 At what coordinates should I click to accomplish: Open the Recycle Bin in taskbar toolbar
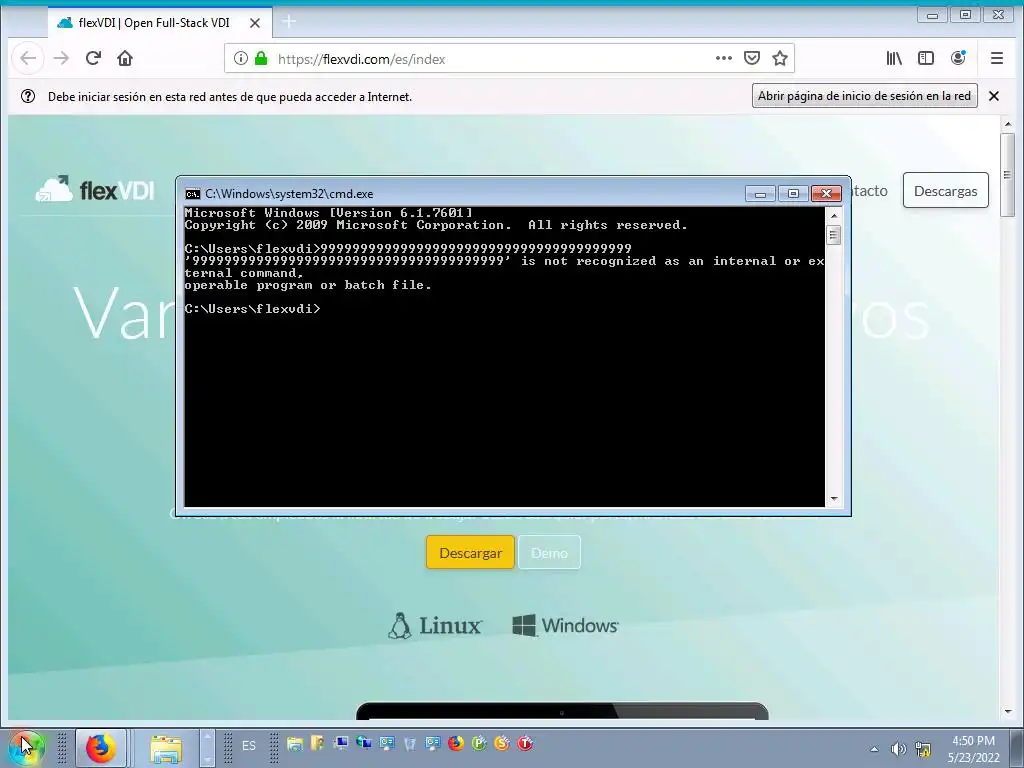[x=409, y=743]
